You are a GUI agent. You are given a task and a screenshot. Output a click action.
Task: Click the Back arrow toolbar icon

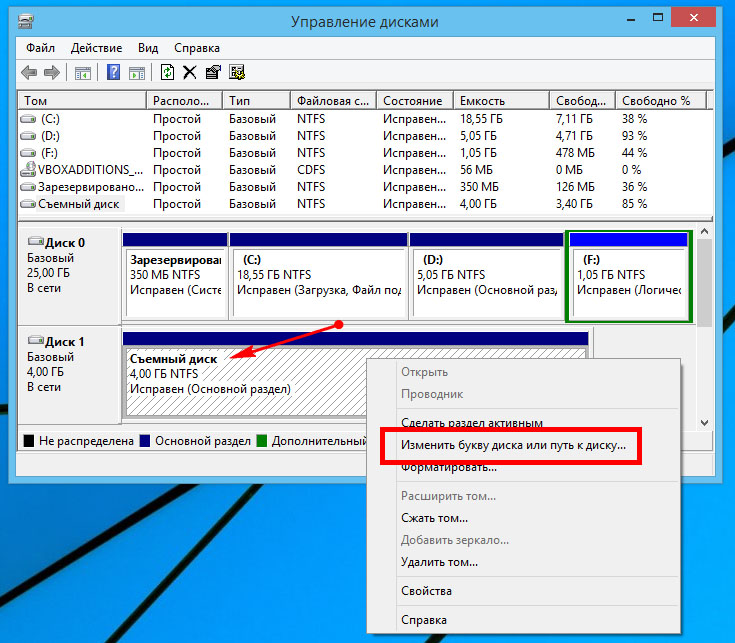29,73
